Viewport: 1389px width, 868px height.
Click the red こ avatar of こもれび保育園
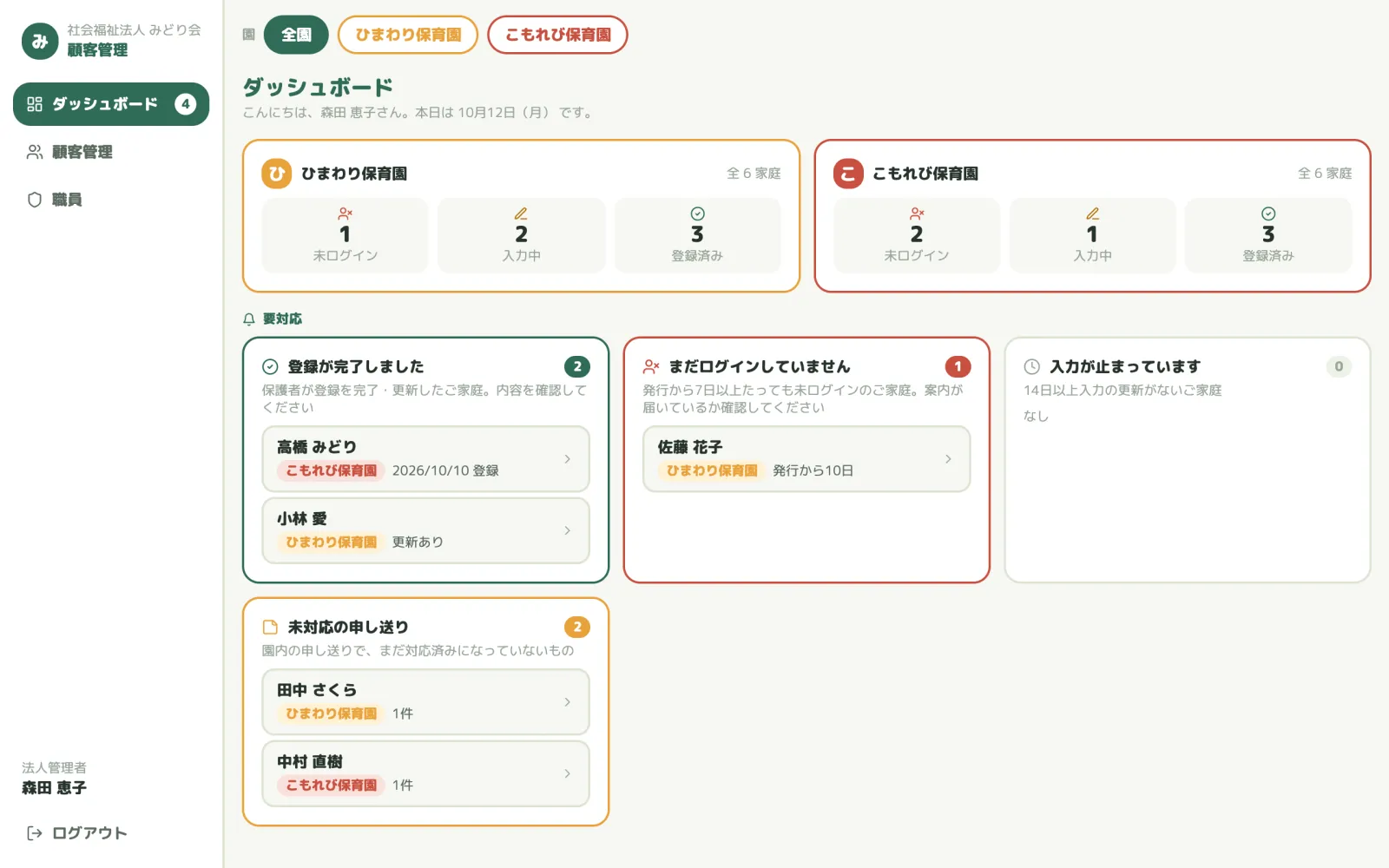[x=848, y=174]
